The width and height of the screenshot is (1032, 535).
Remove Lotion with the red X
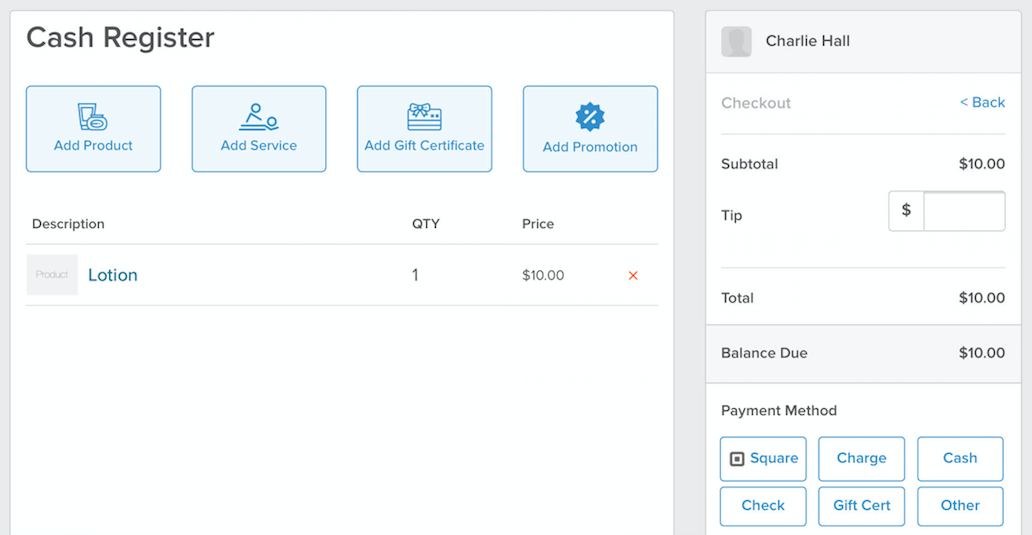tap(633, 276)
